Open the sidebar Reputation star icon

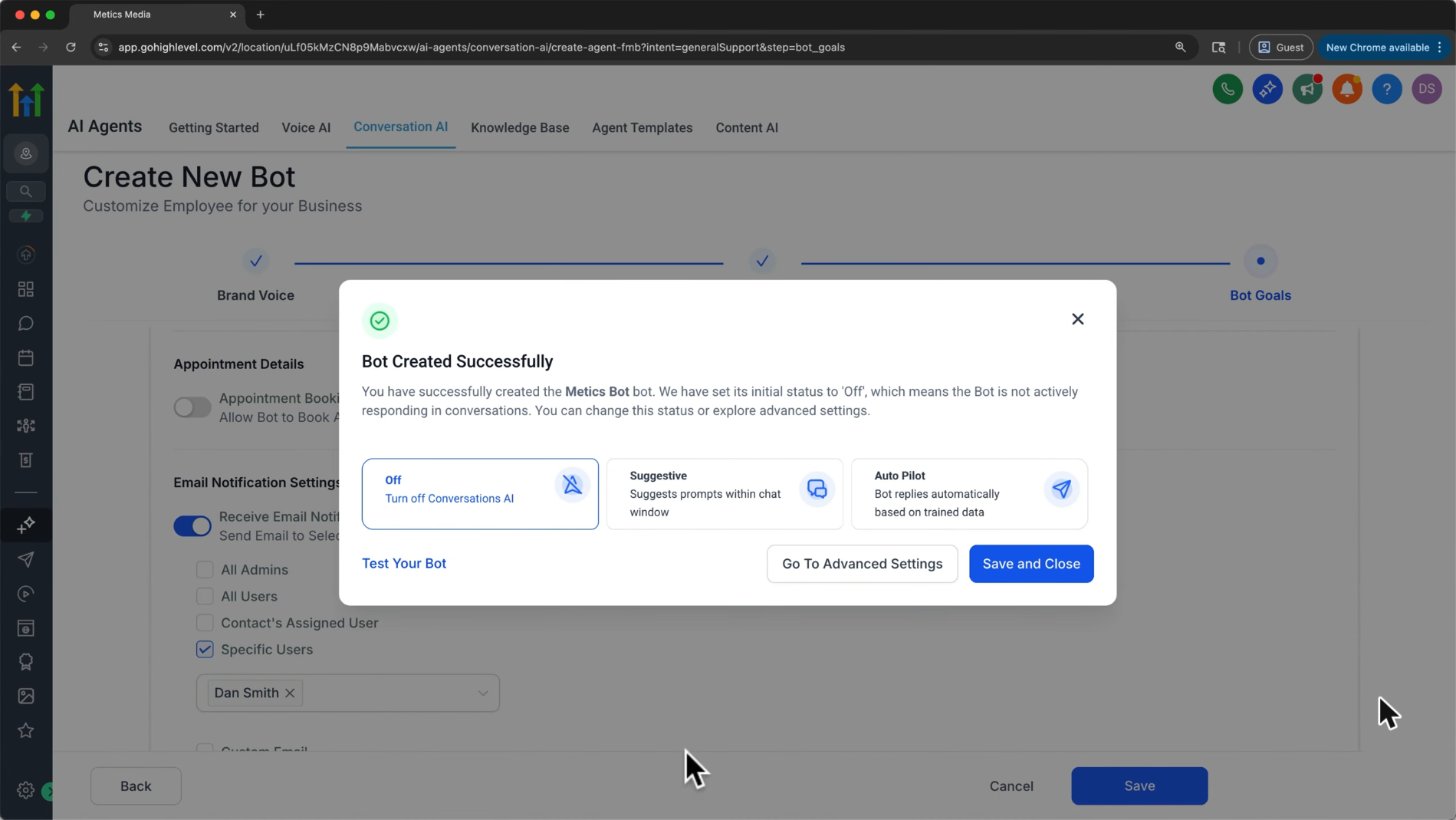[26, 731]
